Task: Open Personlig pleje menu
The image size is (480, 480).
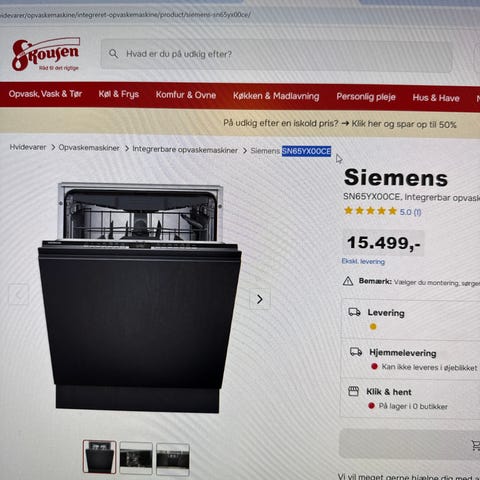Action: tap(366, 97)
